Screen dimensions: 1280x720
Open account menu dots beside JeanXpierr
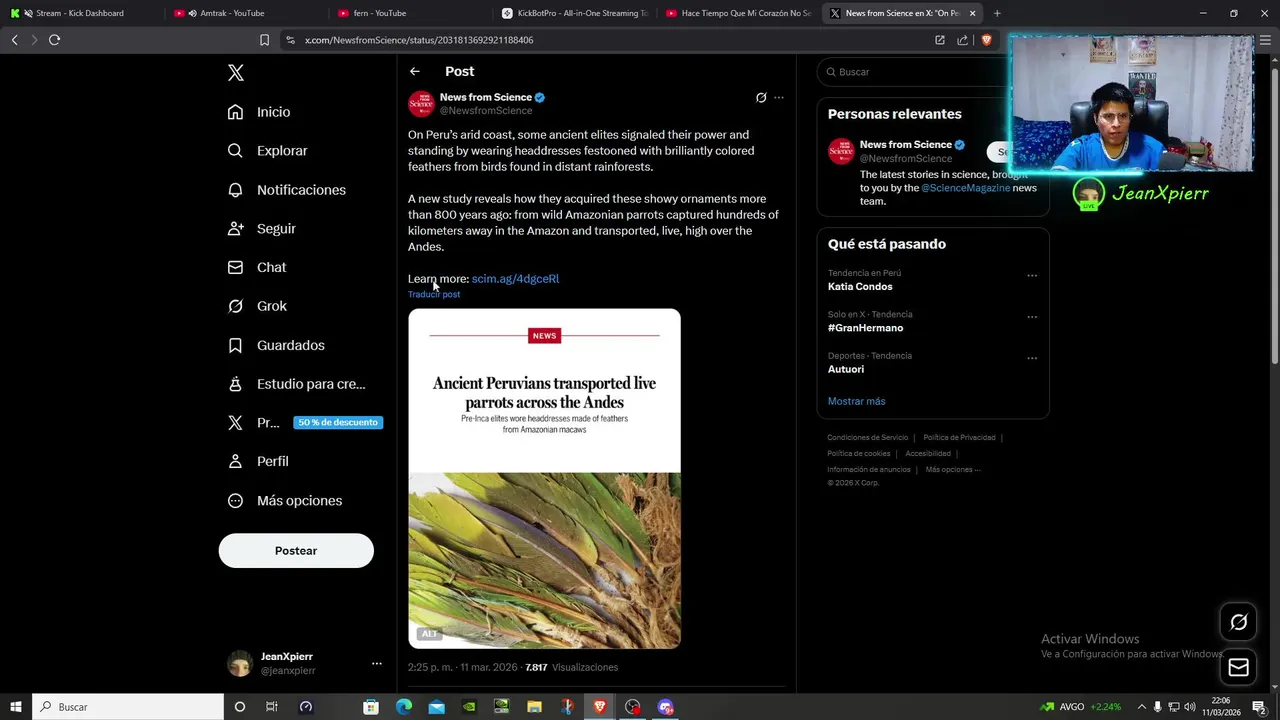[377, 664]
